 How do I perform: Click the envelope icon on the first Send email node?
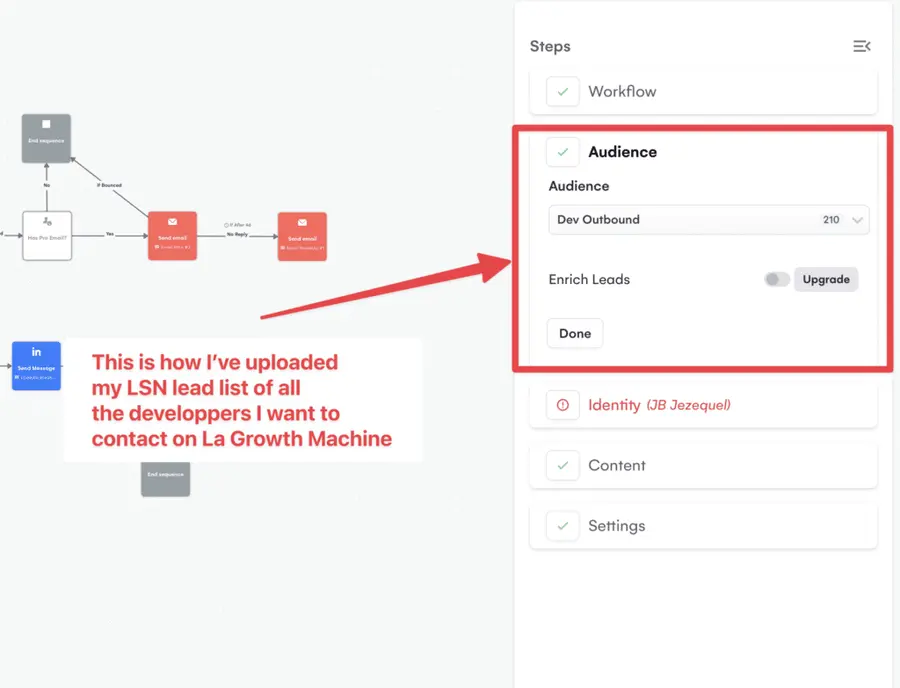(x=172, y=221)
